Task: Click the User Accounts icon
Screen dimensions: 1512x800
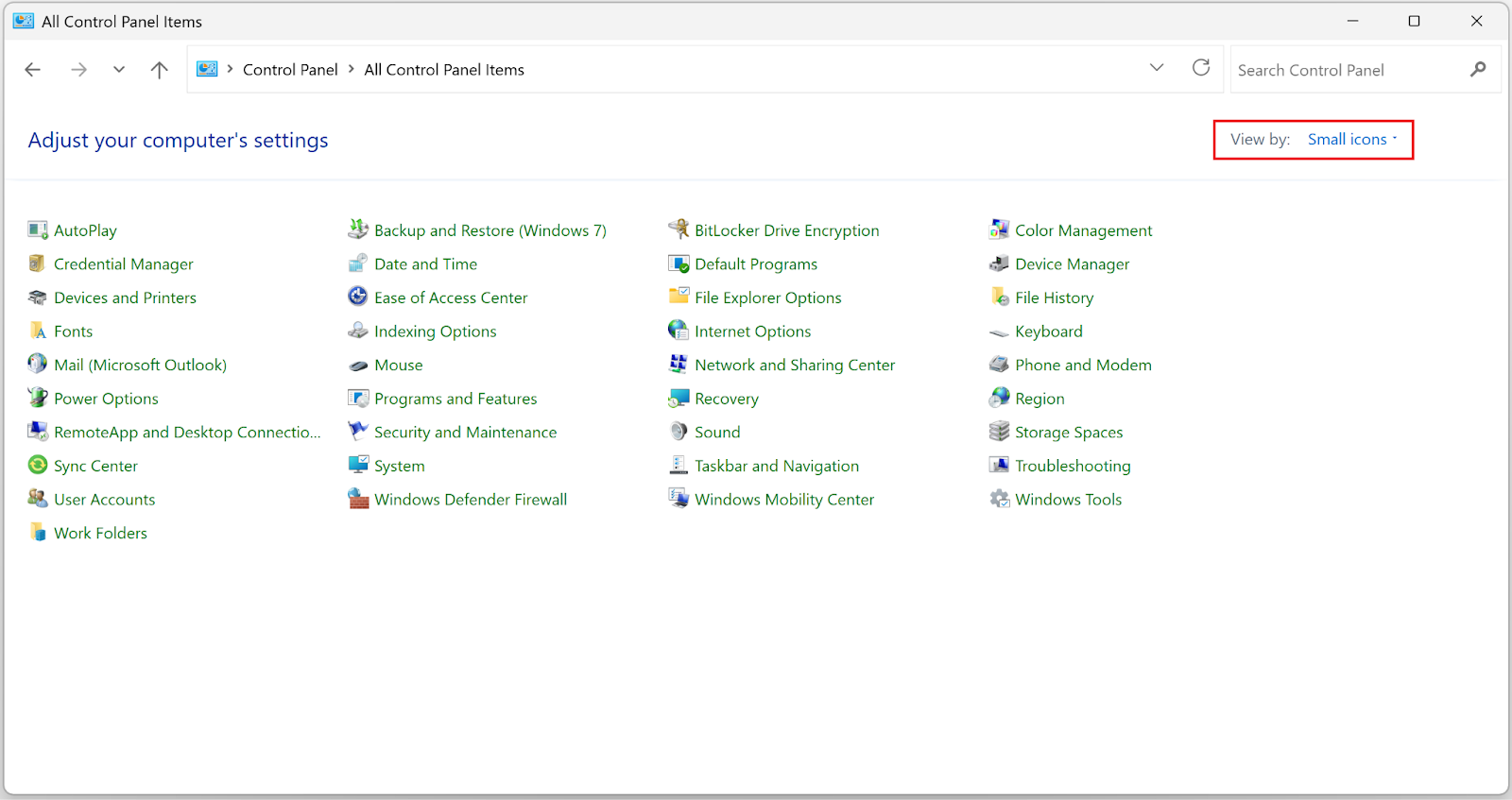Action: click(38, 499)
